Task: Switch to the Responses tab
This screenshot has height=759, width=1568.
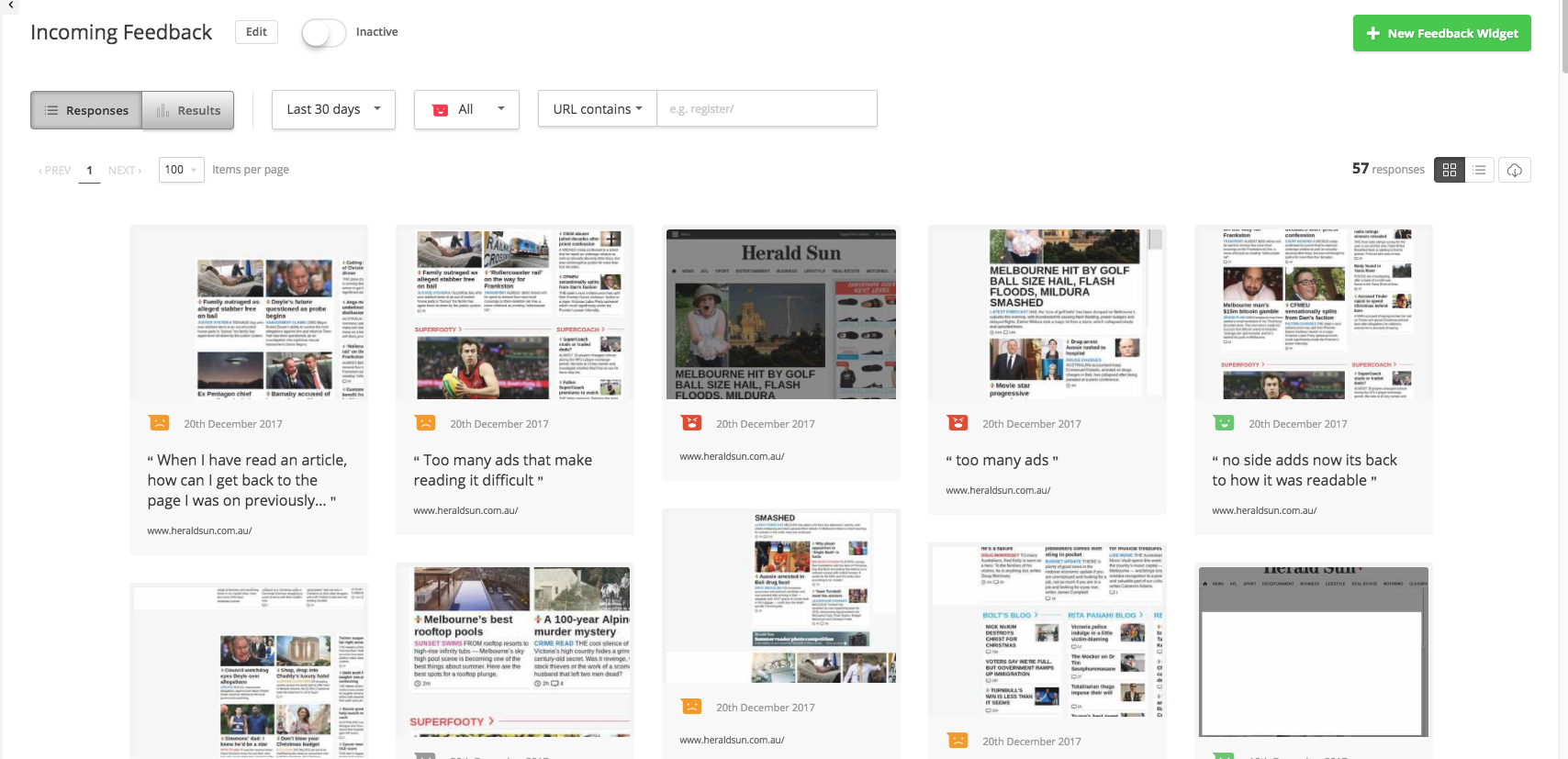Action: [86, 110]
